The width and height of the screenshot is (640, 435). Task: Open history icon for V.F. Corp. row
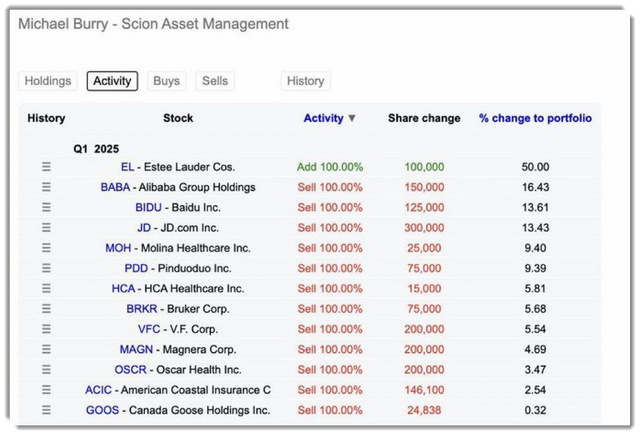47,329
